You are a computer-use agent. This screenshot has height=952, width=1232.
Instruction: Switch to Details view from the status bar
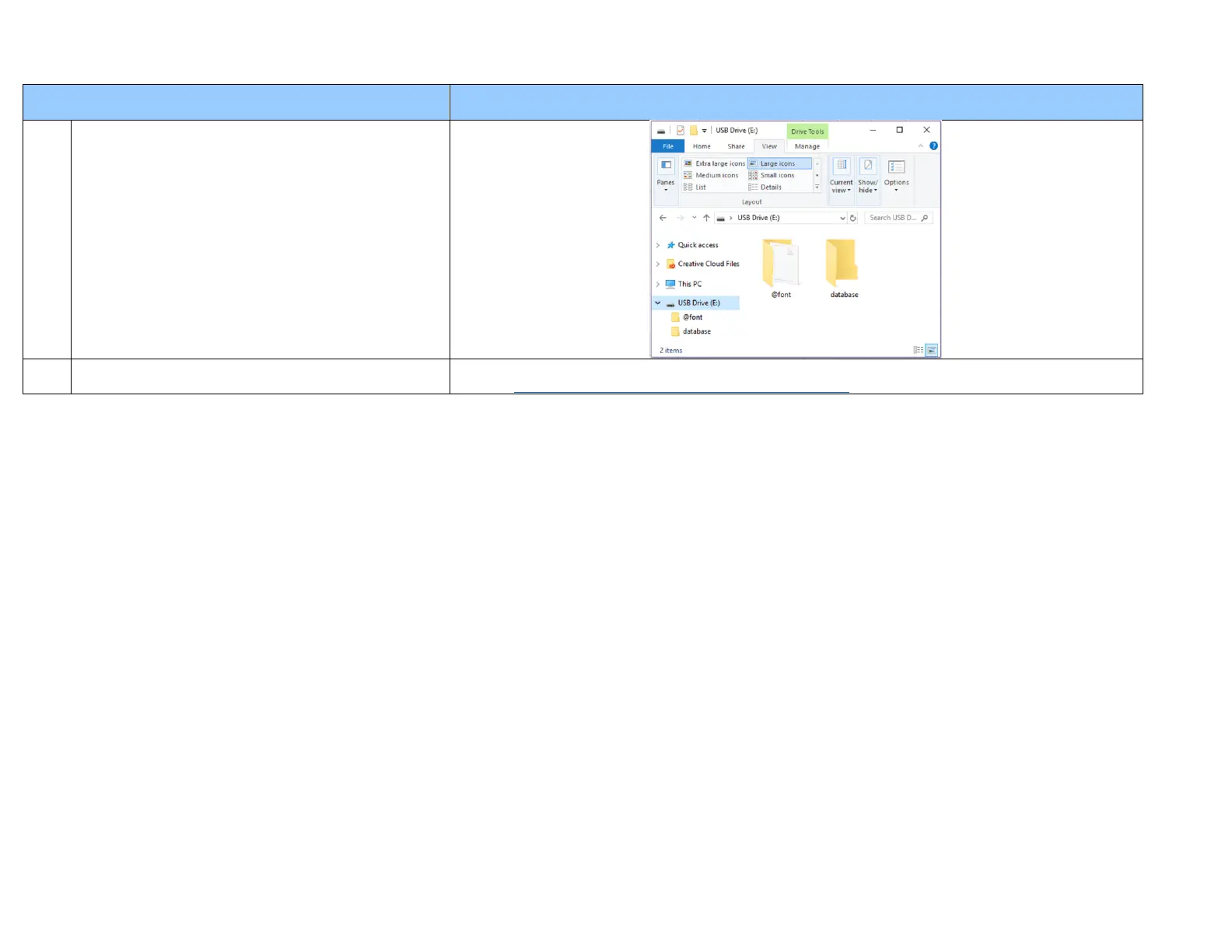tap(919, 350)
